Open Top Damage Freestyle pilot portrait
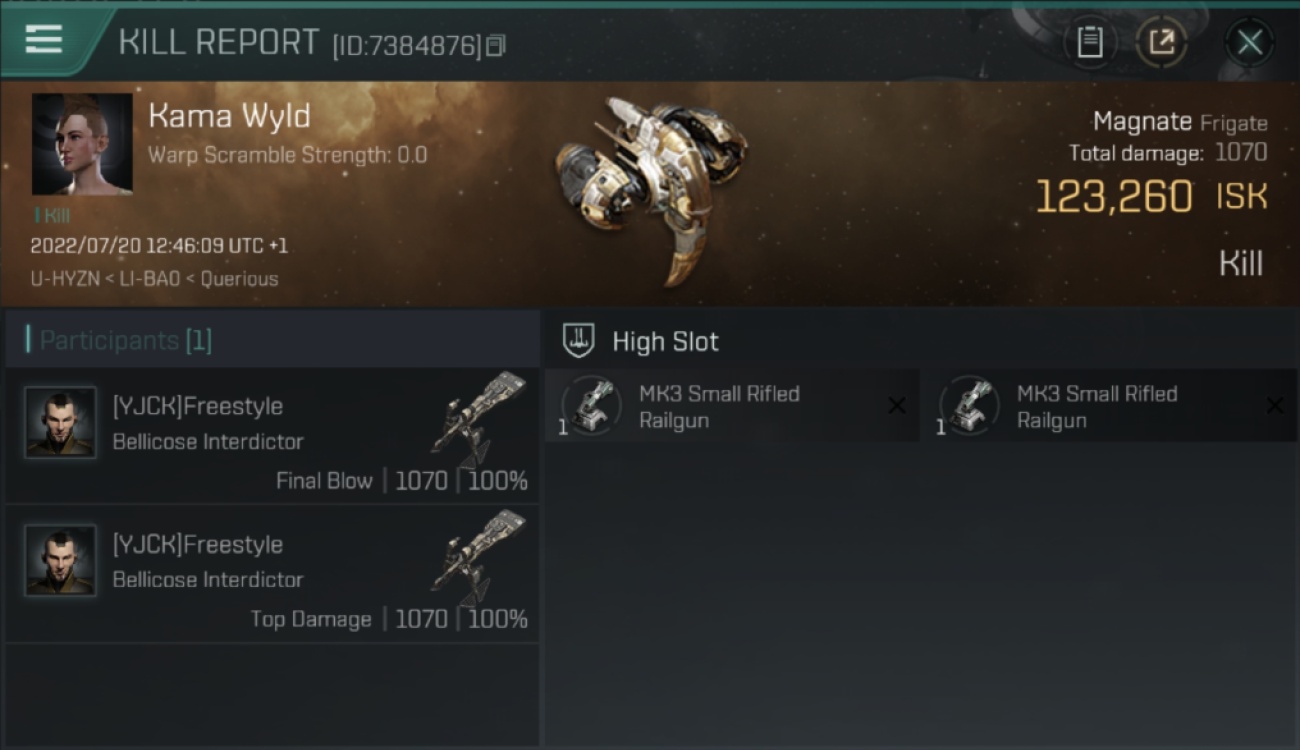1300x750 pixels. [x=60, y=560]
